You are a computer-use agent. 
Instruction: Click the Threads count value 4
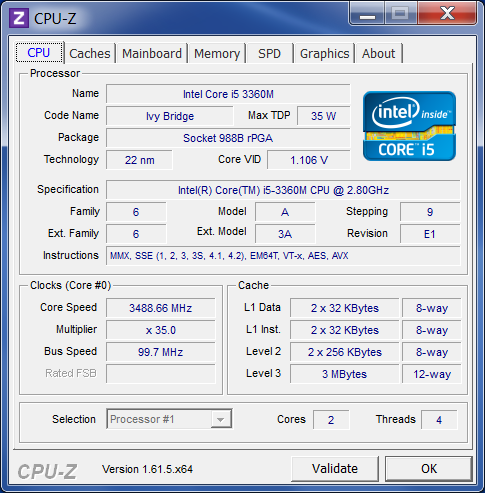tap(439, 420)
